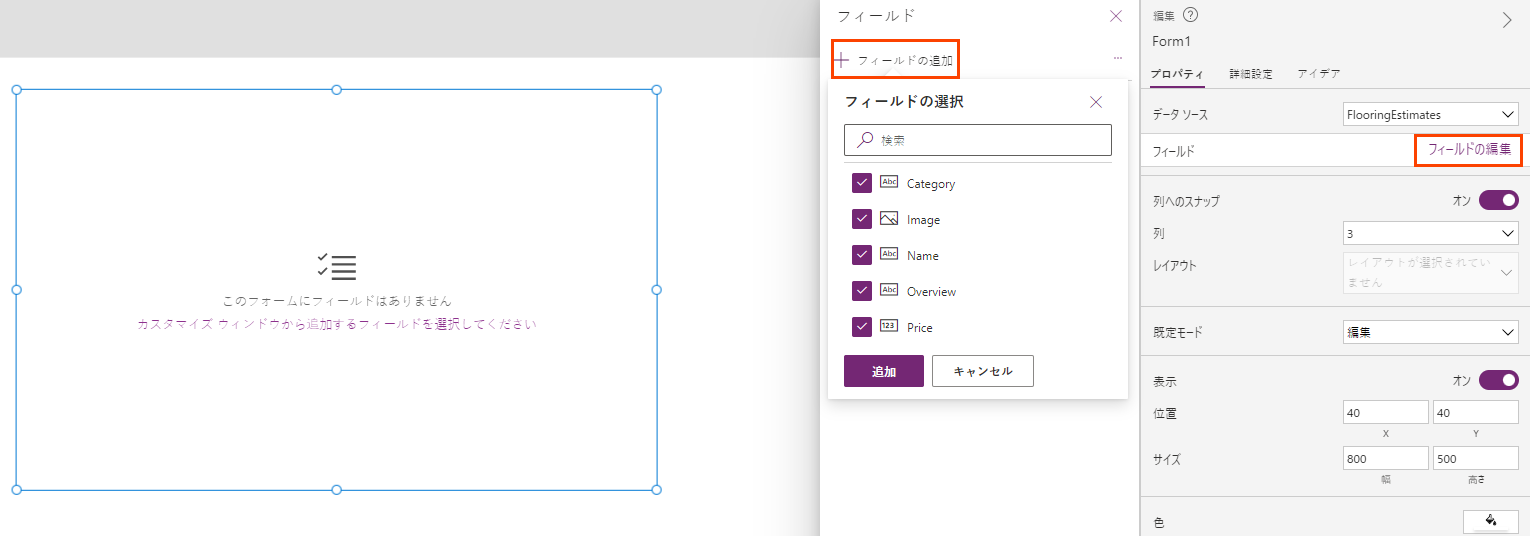Close the フィールド panel with X
Screen dimensions: 1530x536
[1116, 16]
